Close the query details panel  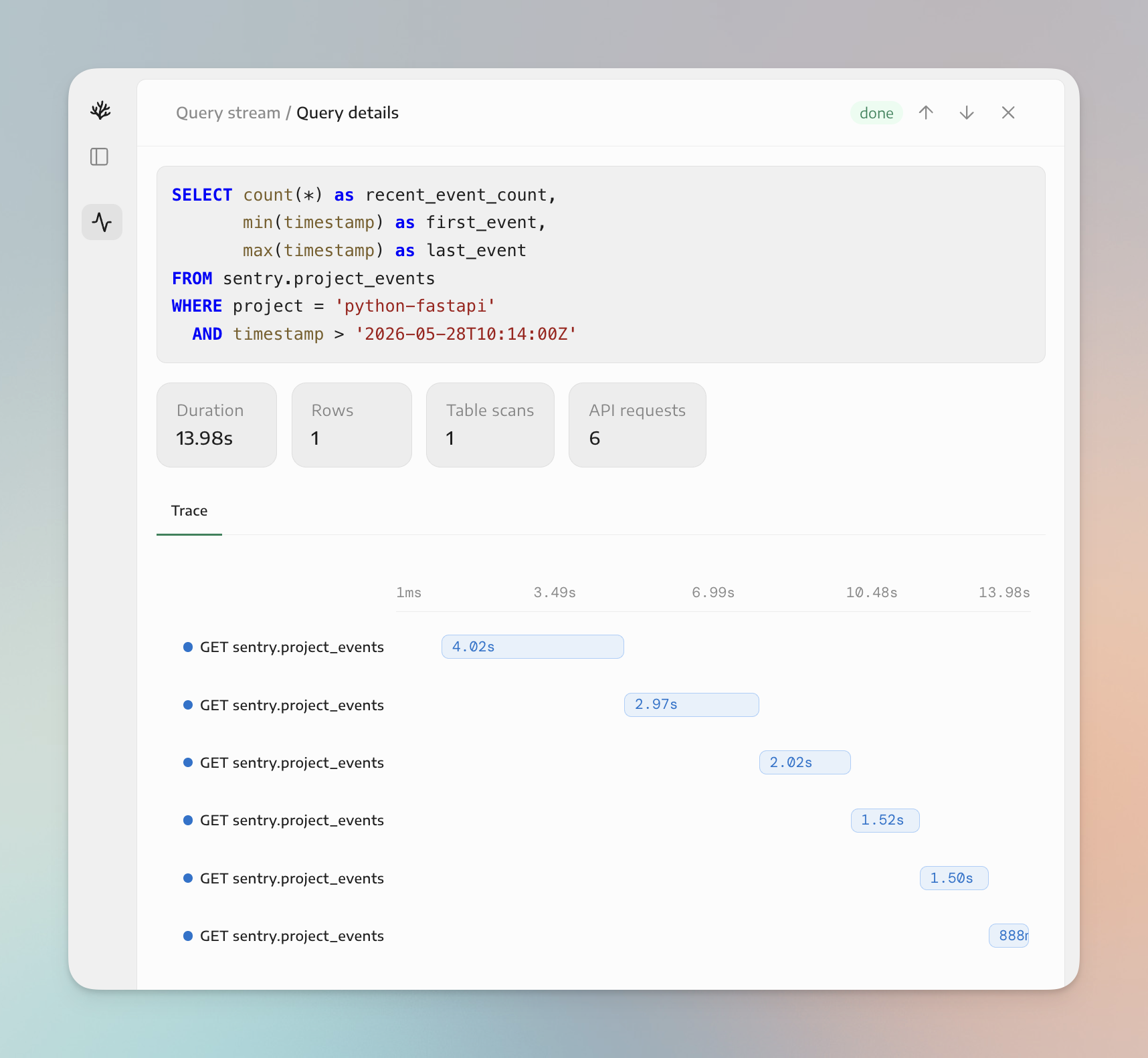(x=1008, y=112)
